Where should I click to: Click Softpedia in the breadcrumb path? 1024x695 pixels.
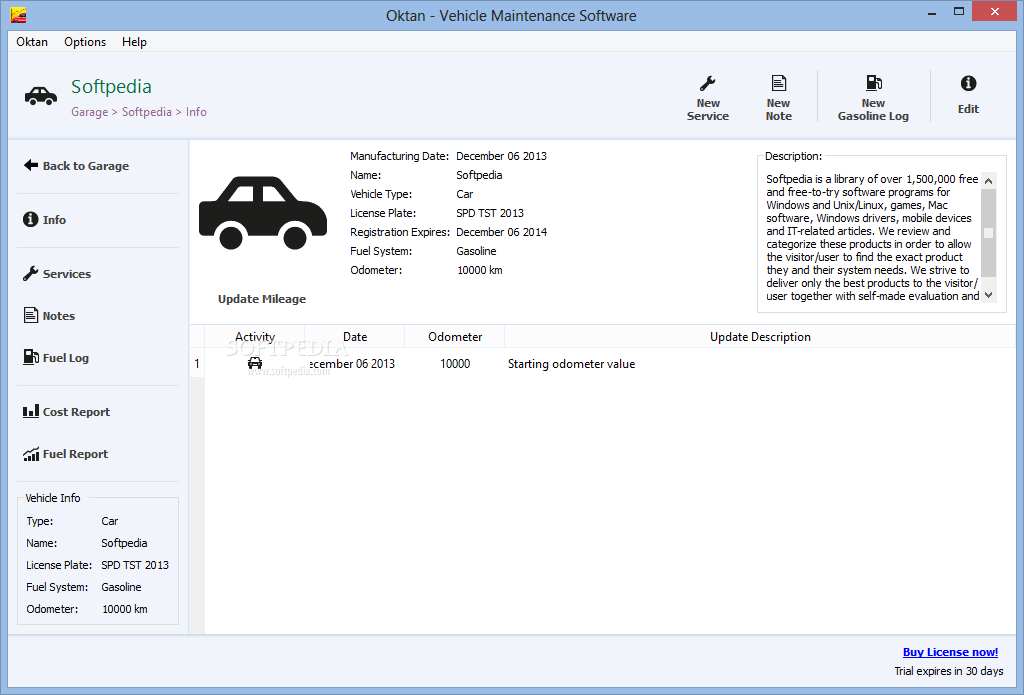pyautogui.click(x=146, y=112)
